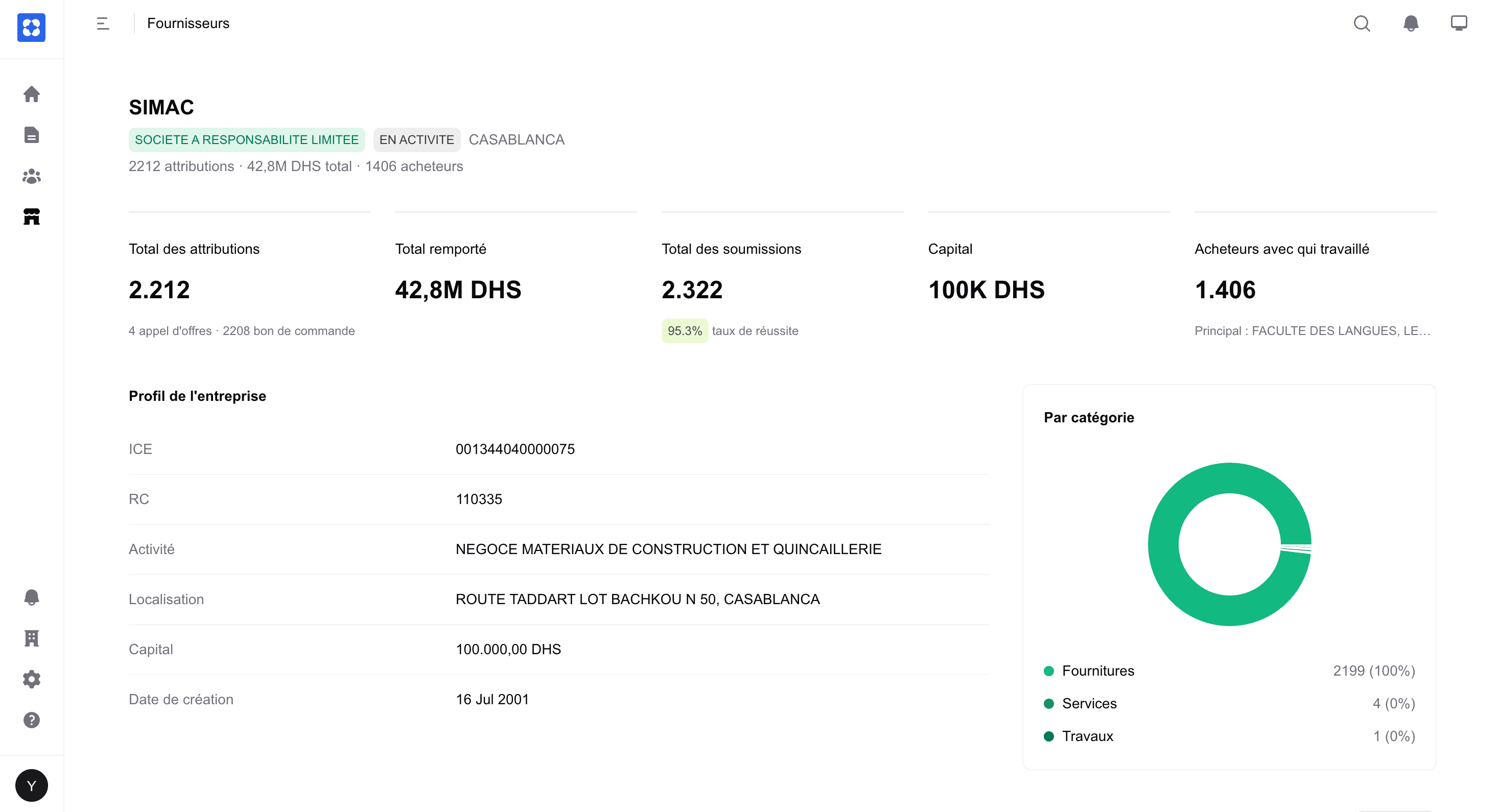Open notifications via the sidebar bell icon

(x=32, y=597)
